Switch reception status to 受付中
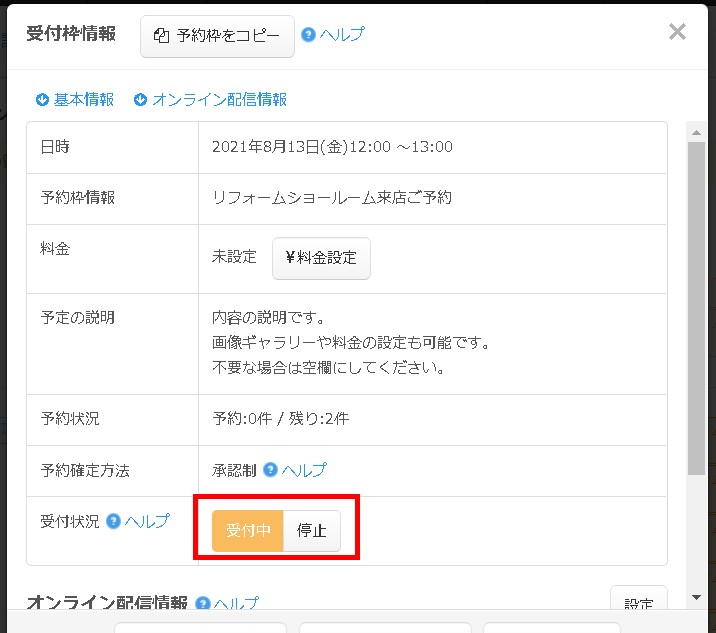Viewport: 716px width, 633px height. pos(248,531)
